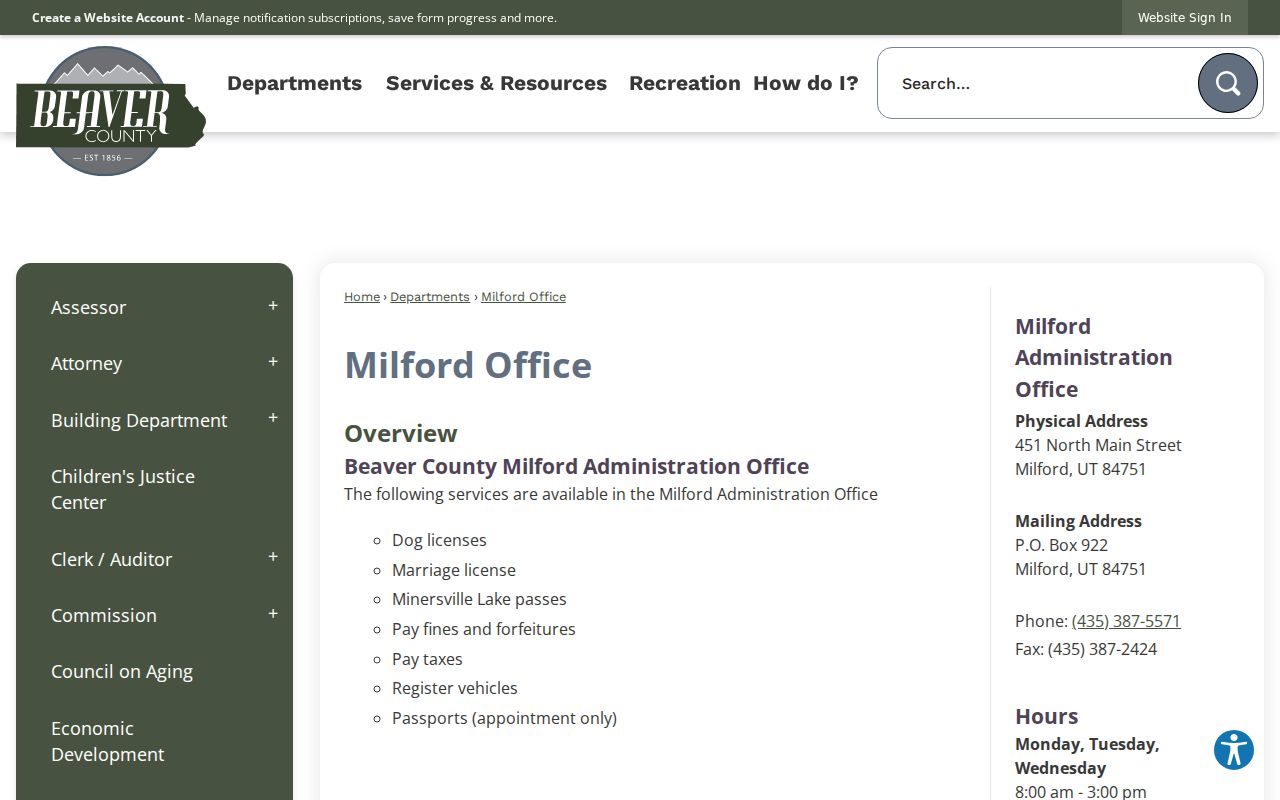Expand the Building Department submenu
Screen dimensions: 1280x800
273,419
